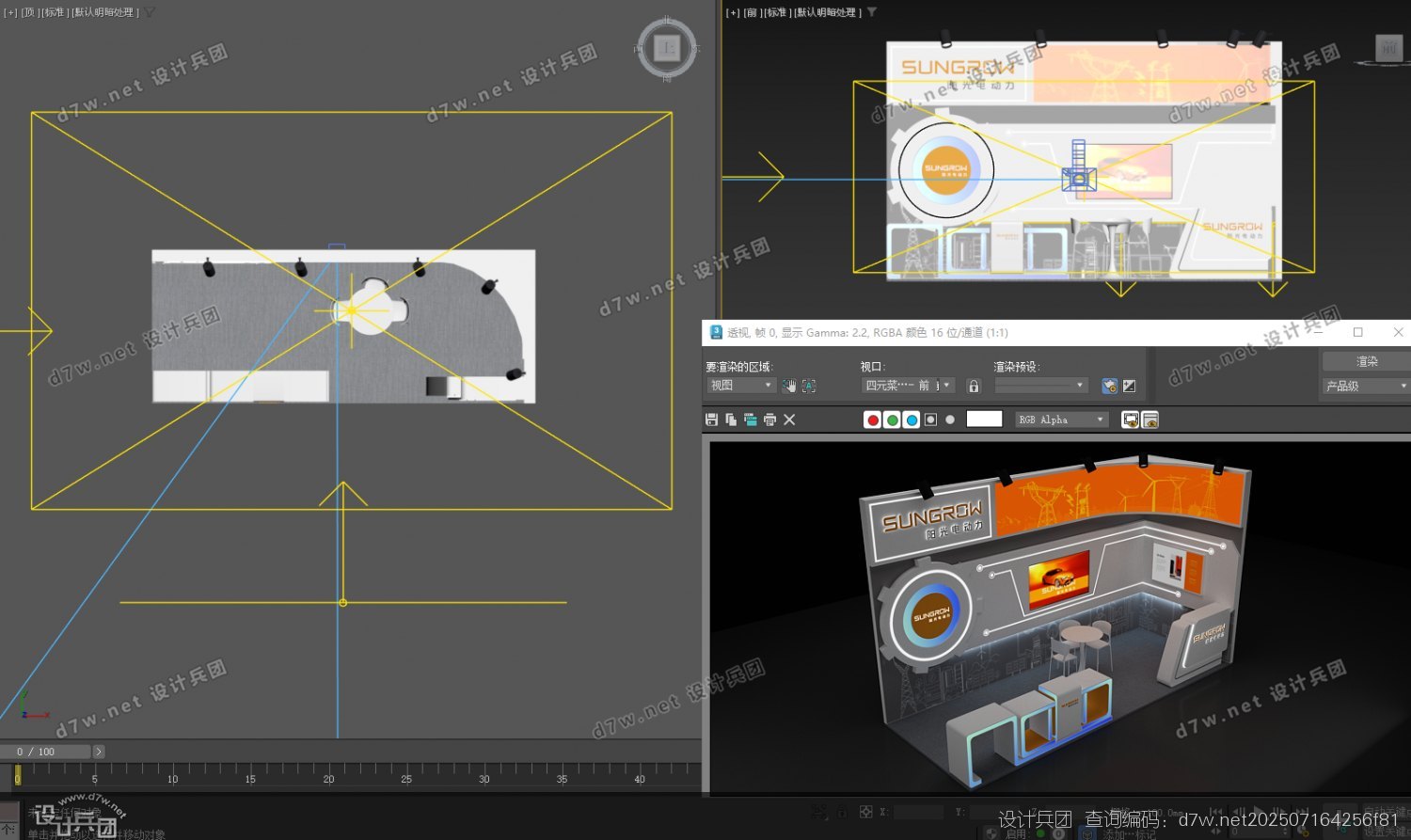Clear the rendered frame with the X icon
Image resolution: width=1411 pixels, height=840 pixels.
point(789,420)
